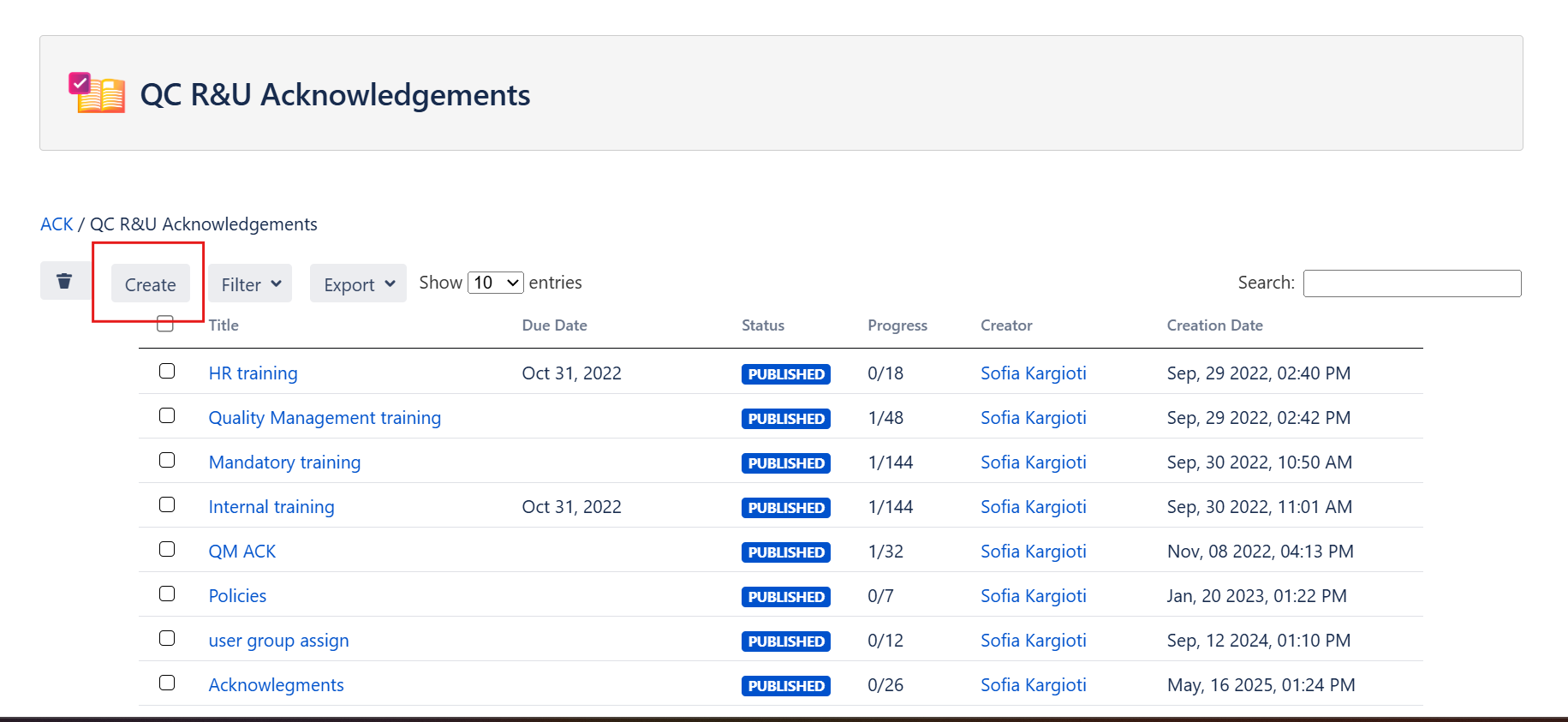Select the Mandatory training row checkbox
The width and height of the screenshot is (1568, 722).
click(x=167, y=460)
